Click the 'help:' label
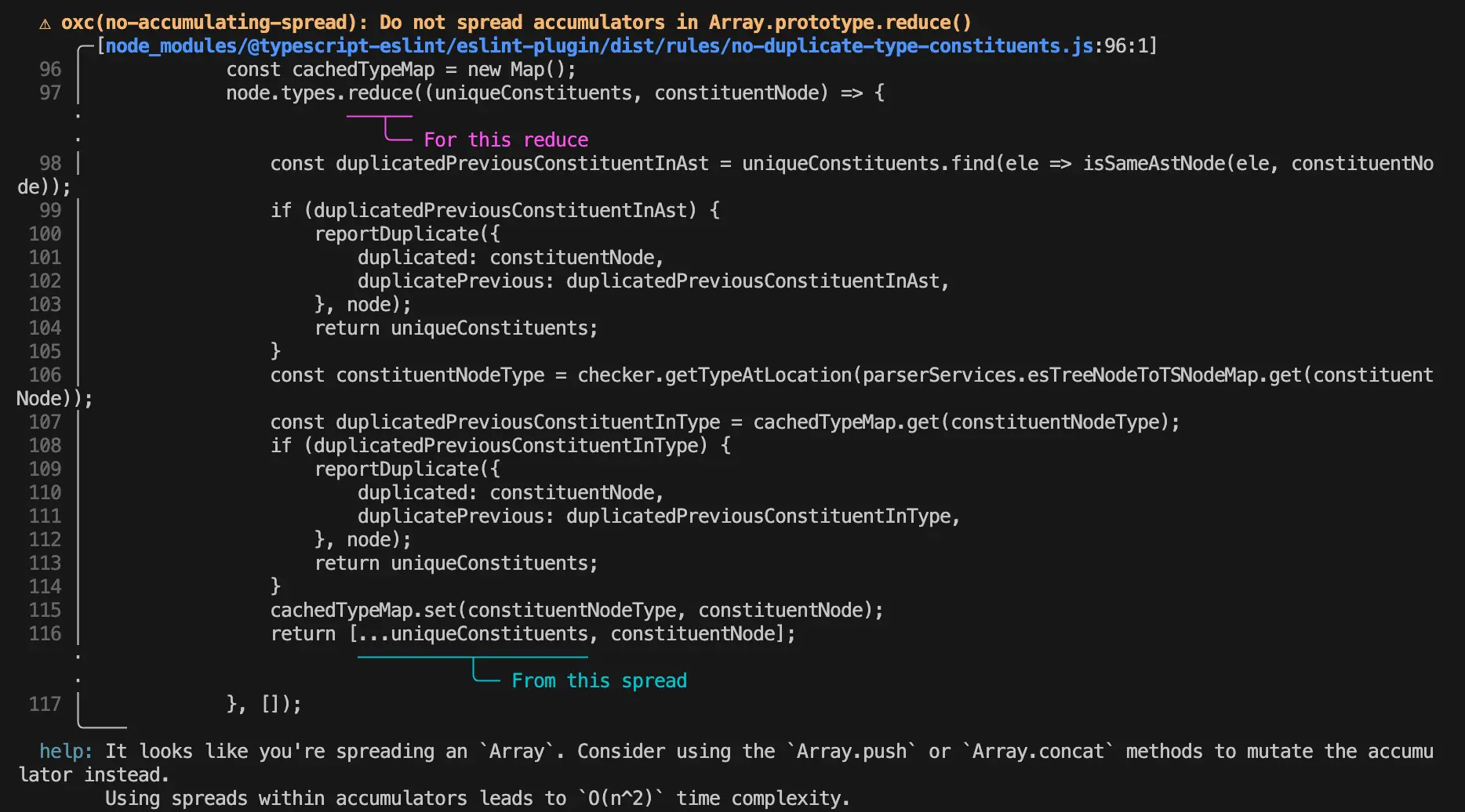 click(66, 752)
